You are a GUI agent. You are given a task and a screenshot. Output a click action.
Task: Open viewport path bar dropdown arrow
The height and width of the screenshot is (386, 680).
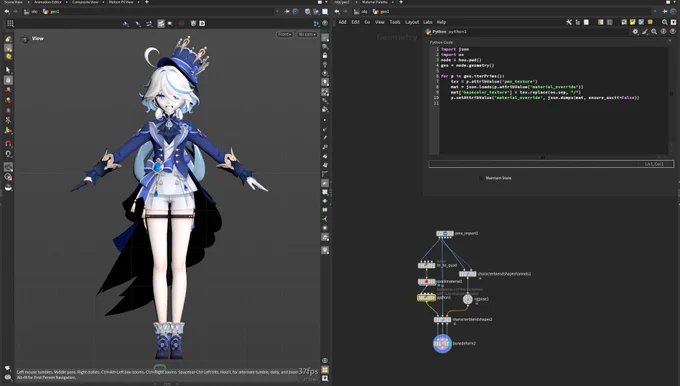point(277,12)
